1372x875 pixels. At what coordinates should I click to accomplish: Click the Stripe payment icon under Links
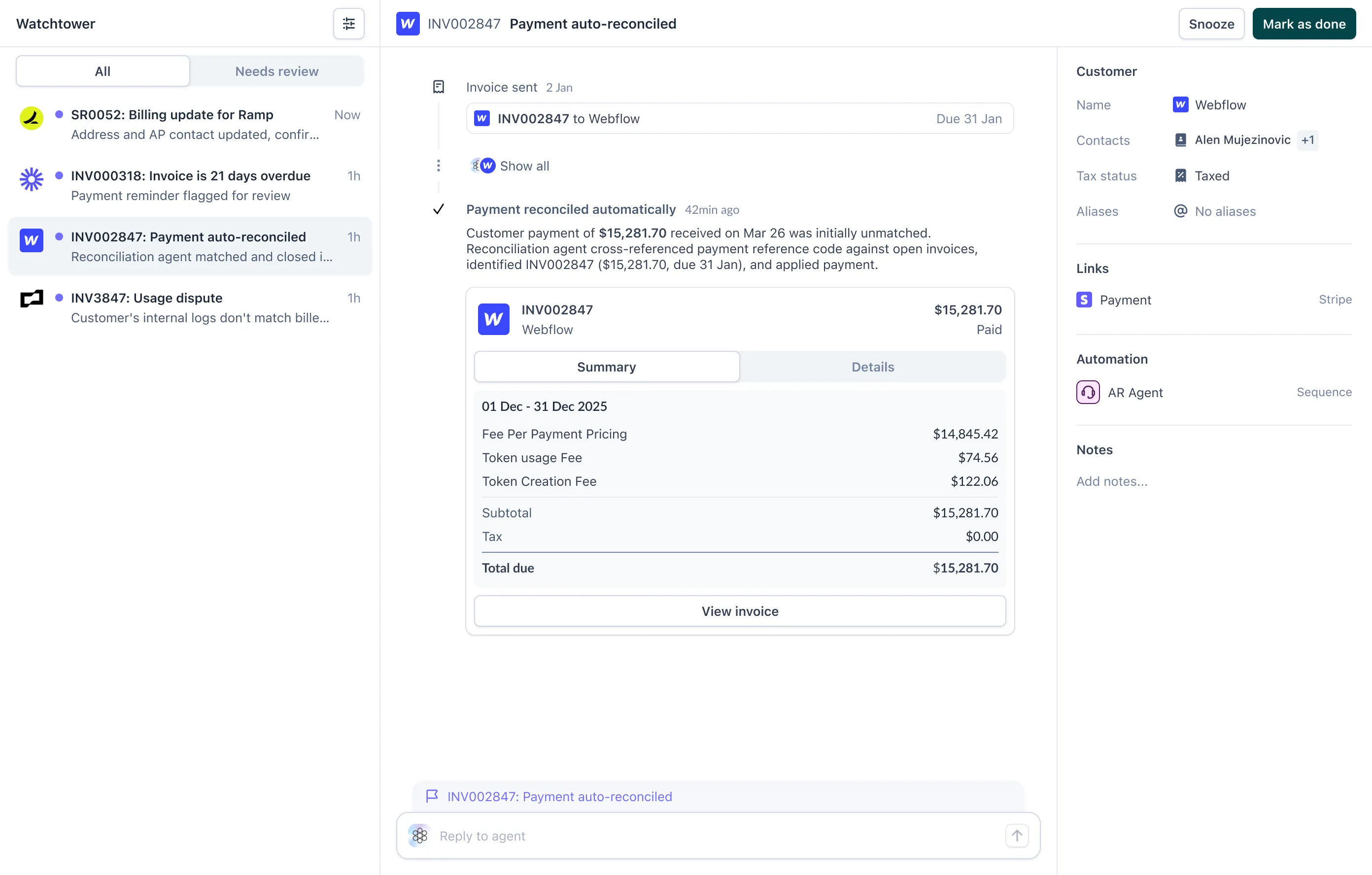coord(1084,300)
